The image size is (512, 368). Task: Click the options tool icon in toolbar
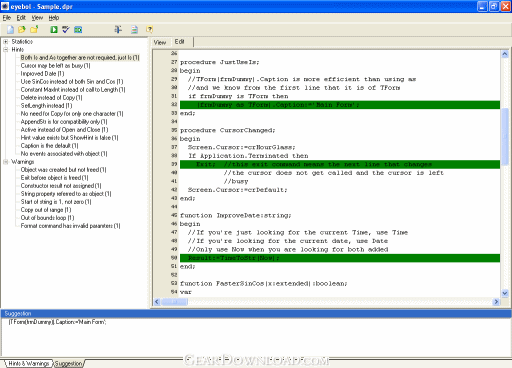coord(118,30)
